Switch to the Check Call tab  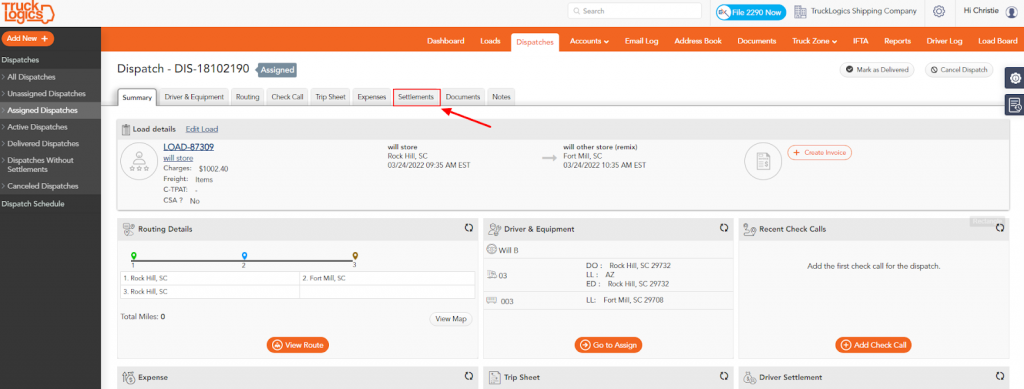pos(287,97)
